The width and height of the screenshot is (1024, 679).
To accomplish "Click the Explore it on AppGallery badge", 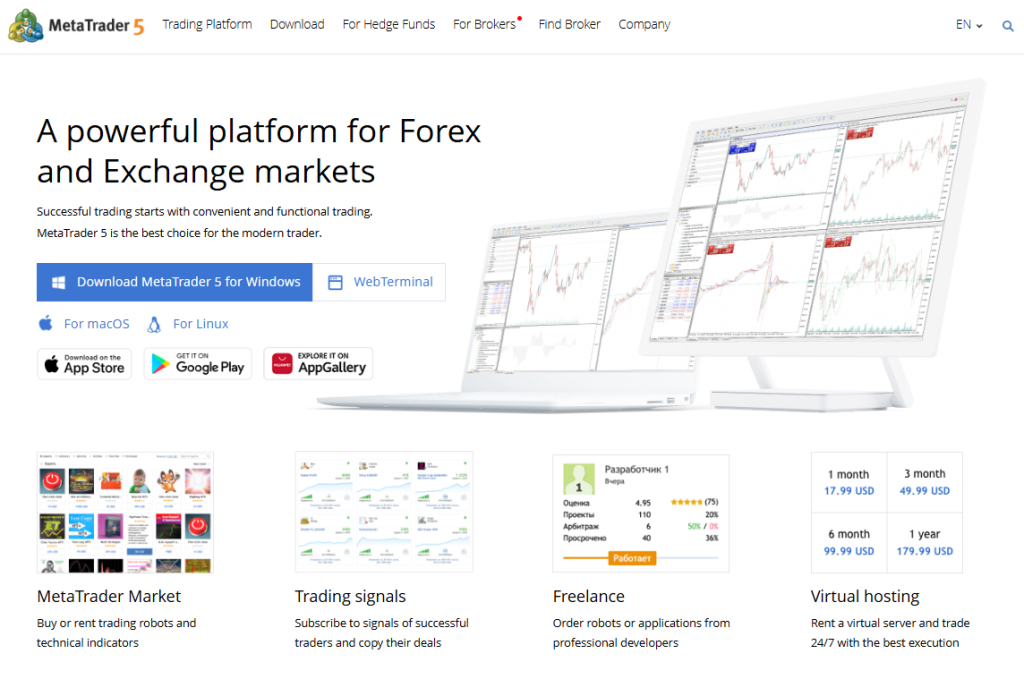I will pyautogui.click(x=318, y=363).
